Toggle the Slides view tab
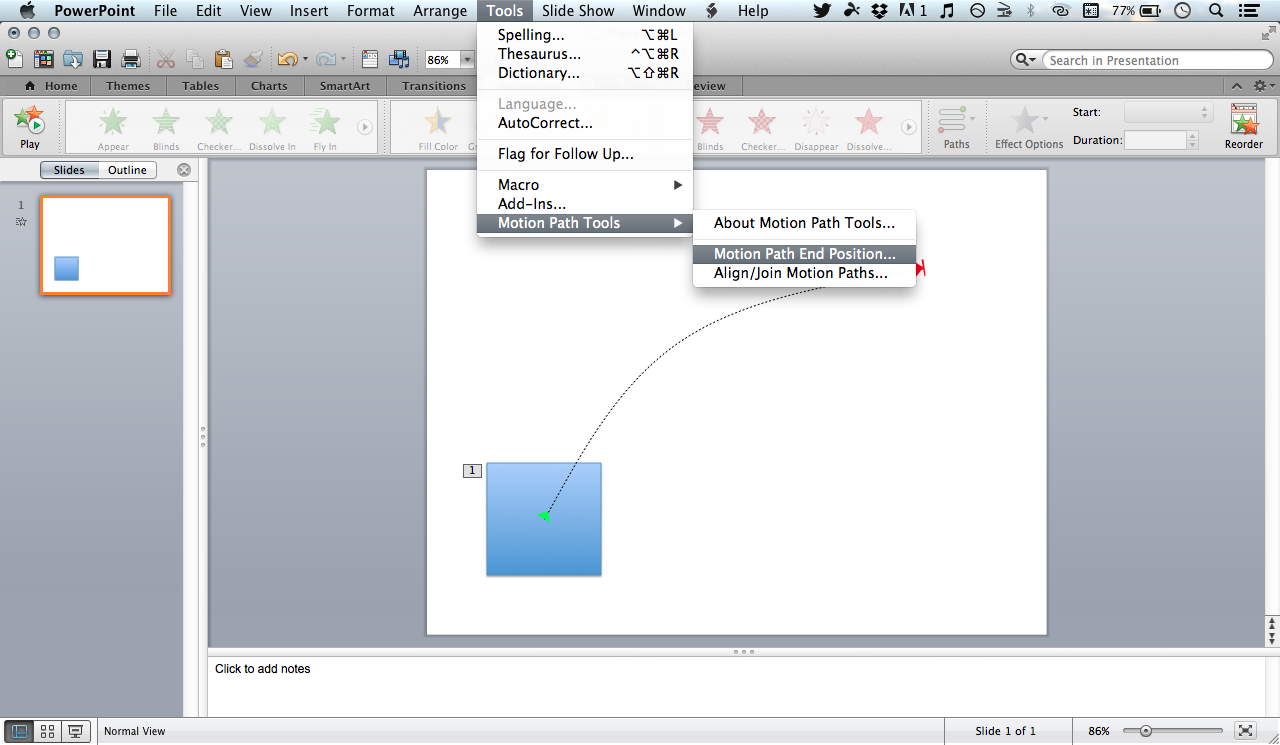 69,169
